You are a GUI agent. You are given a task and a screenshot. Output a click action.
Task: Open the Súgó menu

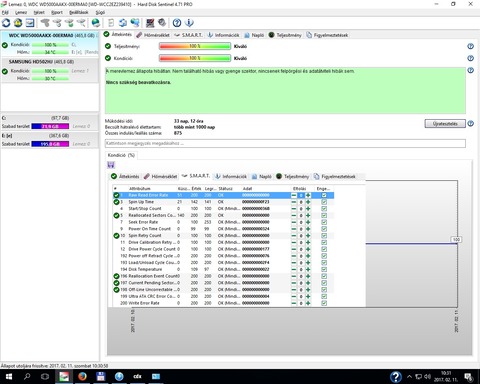[x=100, y=12]
